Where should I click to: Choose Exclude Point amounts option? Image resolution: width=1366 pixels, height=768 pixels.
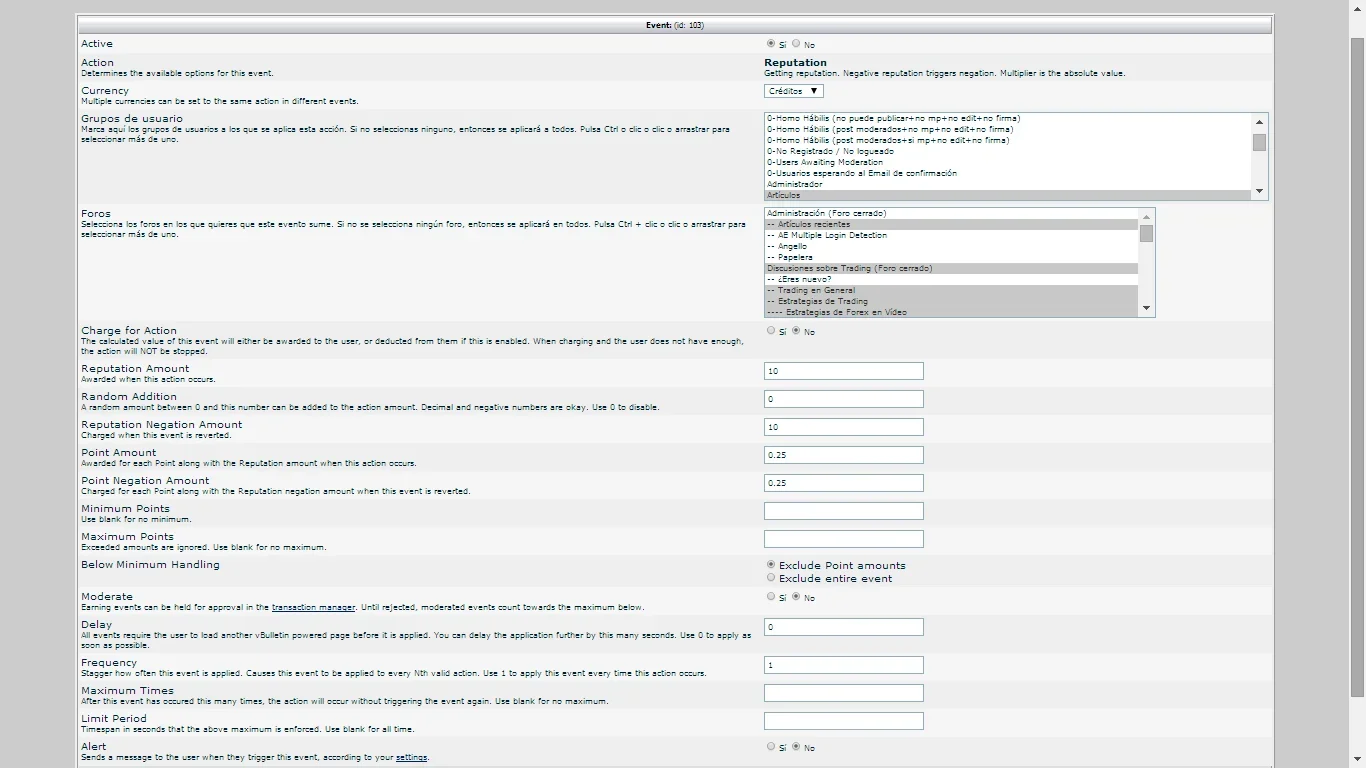point(771,565)
